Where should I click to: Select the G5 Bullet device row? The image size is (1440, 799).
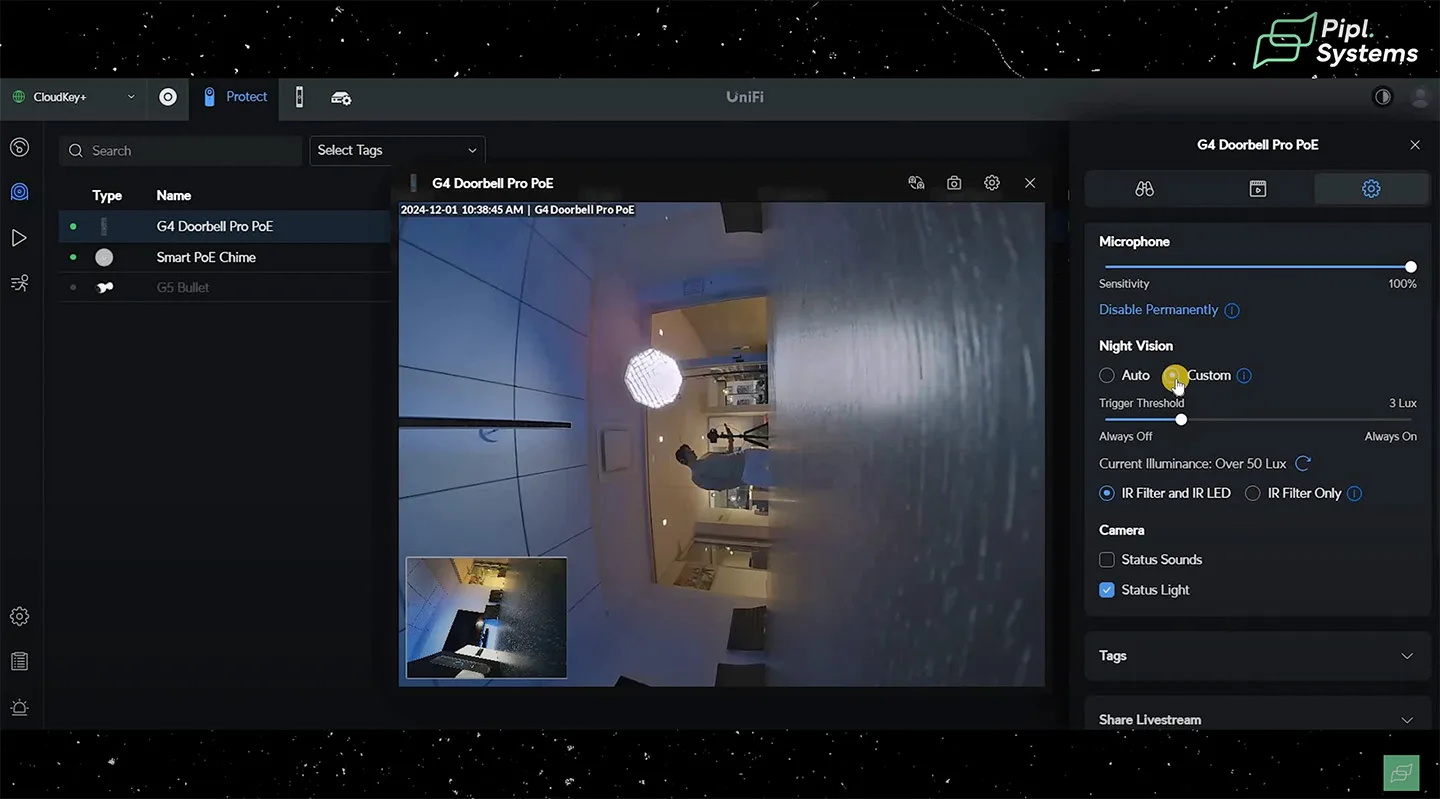pyautogui.click(x=225, y=287)
